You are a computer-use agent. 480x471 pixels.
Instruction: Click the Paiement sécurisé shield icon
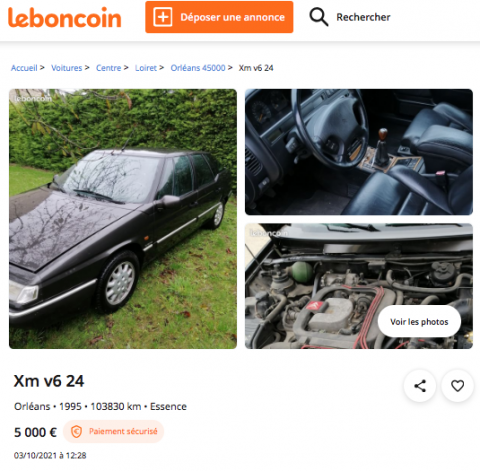coord(76,432)
